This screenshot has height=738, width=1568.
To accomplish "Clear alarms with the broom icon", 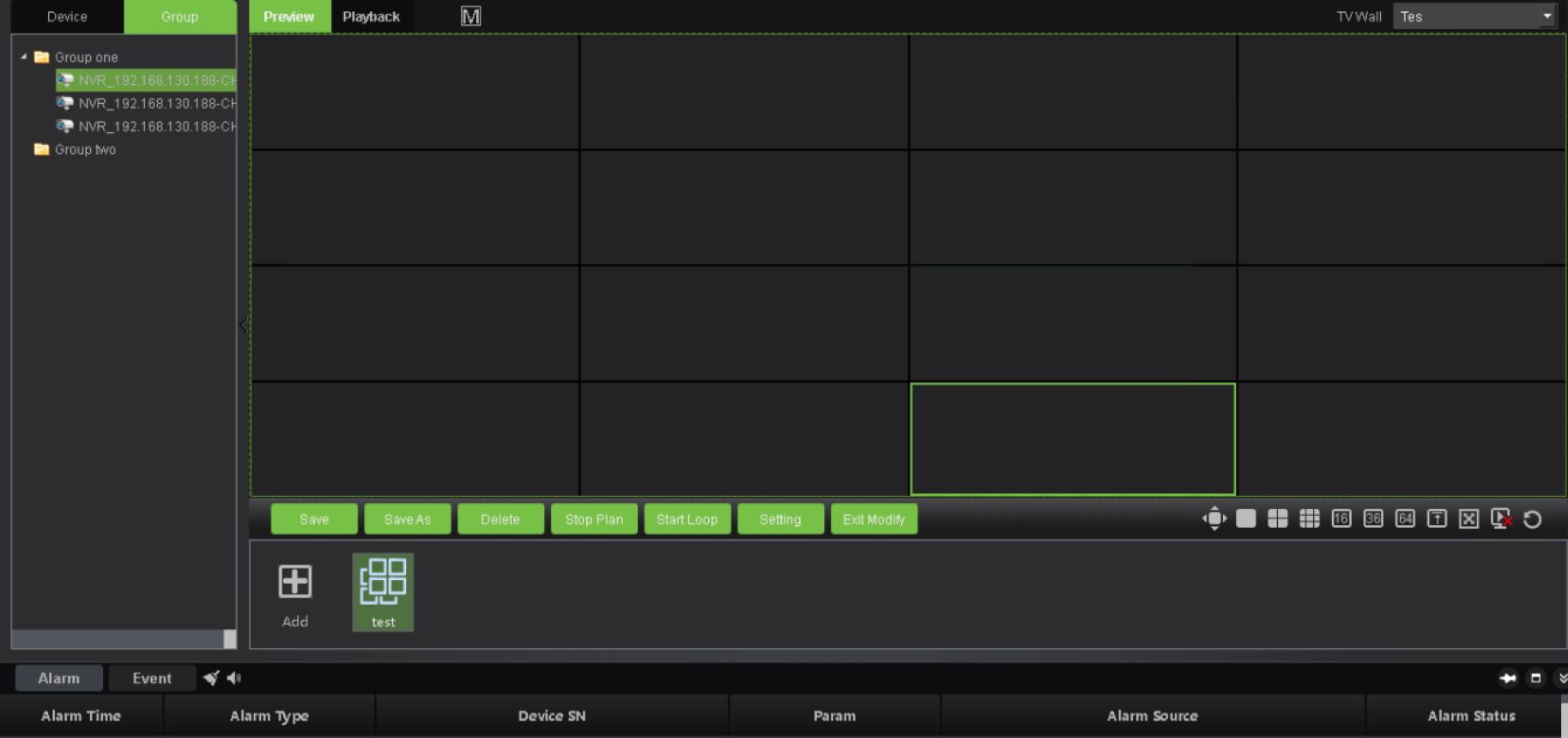I will point(211,678).
